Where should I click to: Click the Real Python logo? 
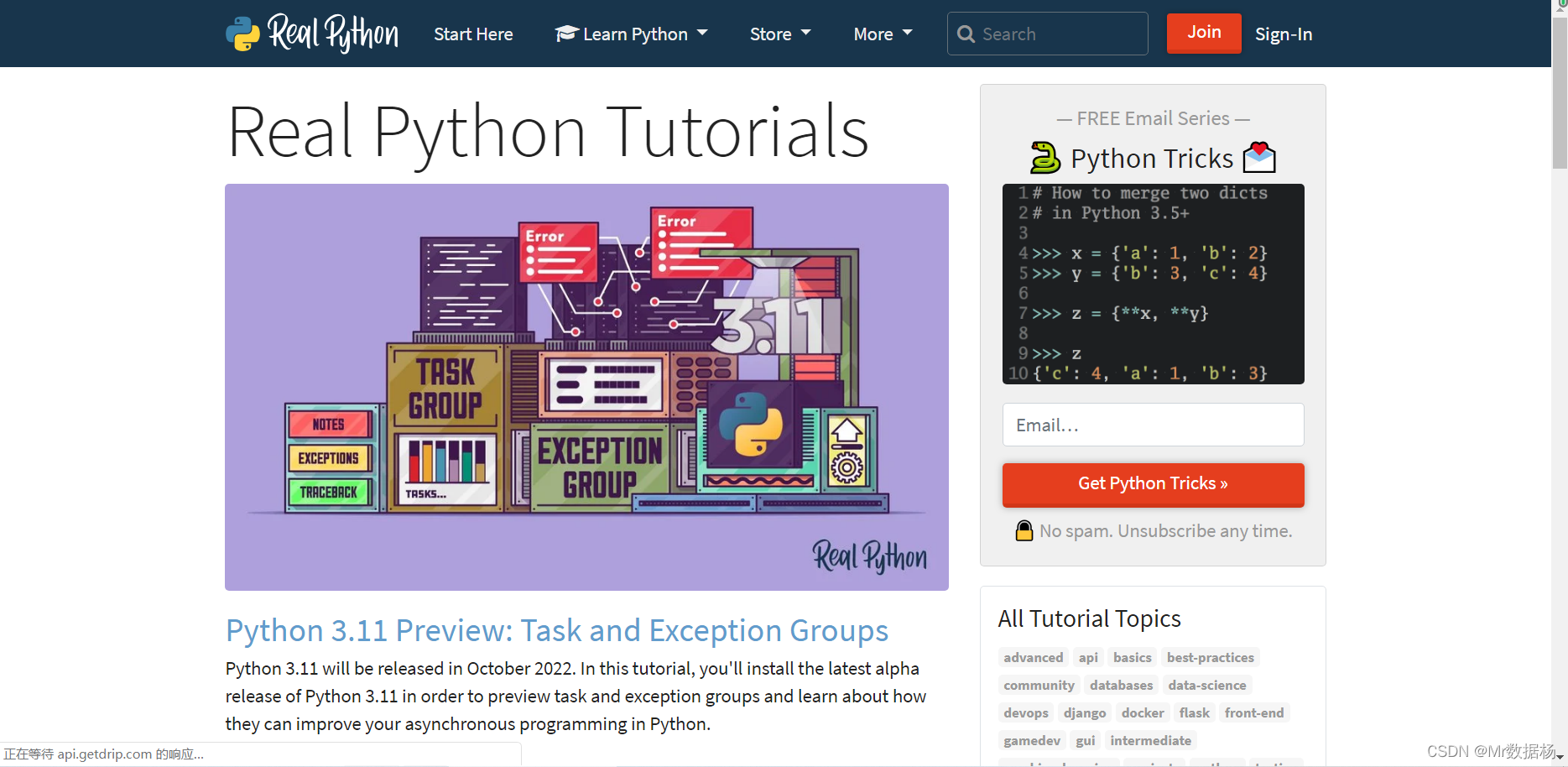coord(312,34)
